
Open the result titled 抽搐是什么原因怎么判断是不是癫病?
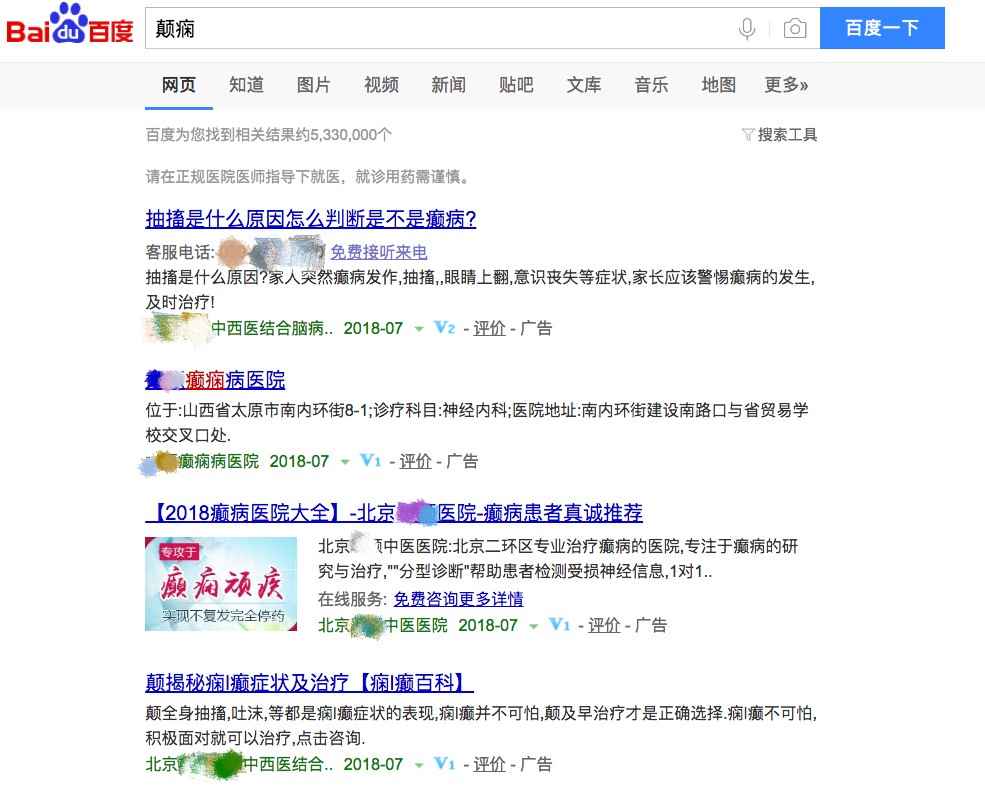[x=310, y=218]
